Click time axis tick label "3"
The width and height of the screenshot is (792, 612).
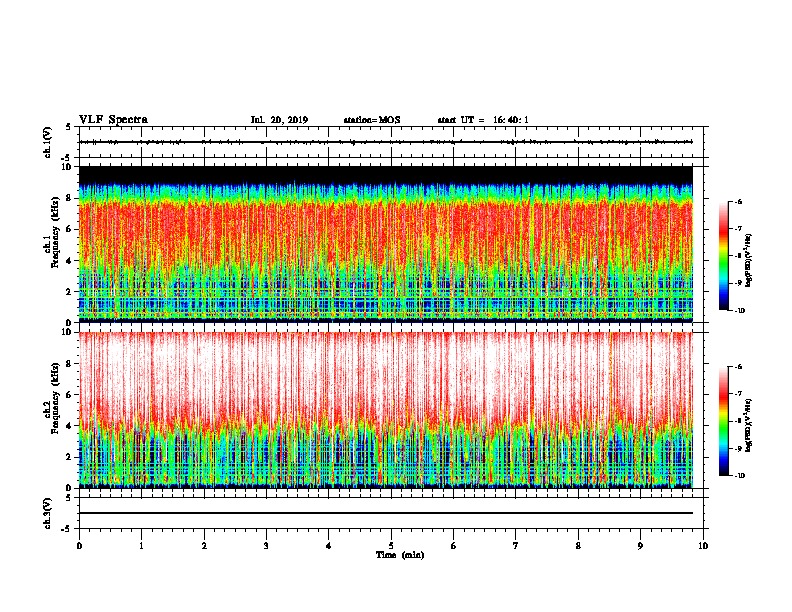pyautogui.click(x=266, y=545)
